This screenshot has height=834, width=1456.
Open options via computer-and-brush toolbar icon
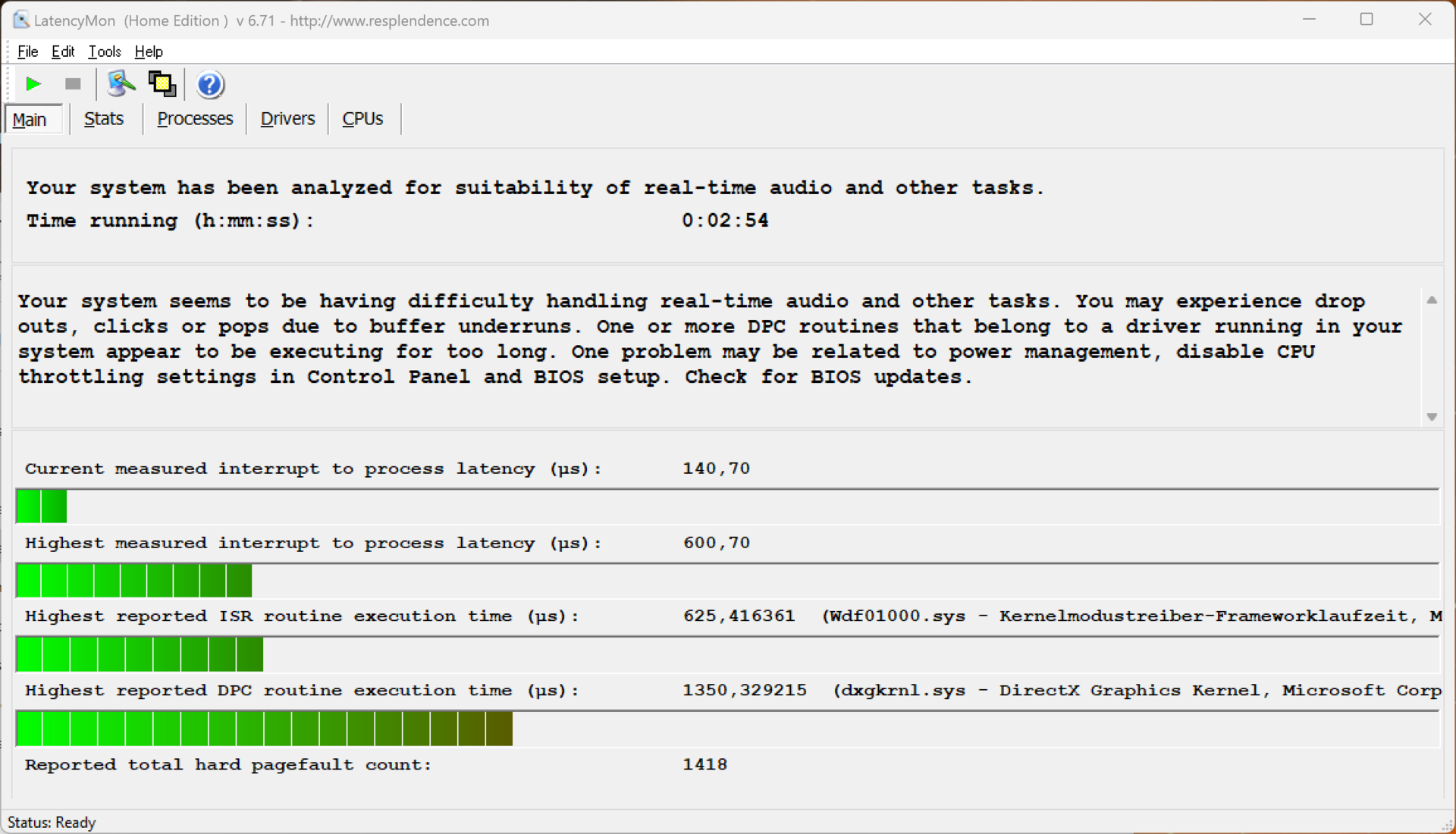121,84
